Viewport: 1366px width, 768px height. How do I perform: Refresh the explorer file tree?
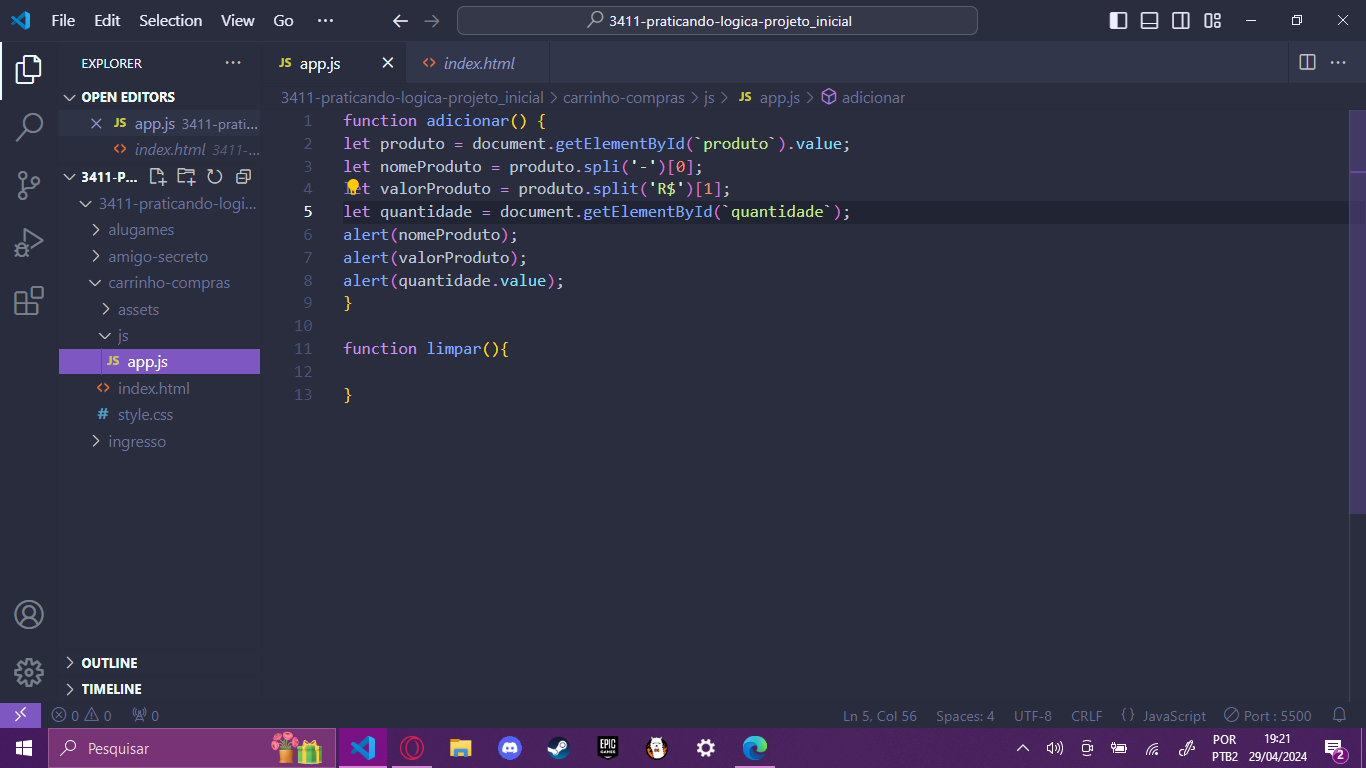214,177
